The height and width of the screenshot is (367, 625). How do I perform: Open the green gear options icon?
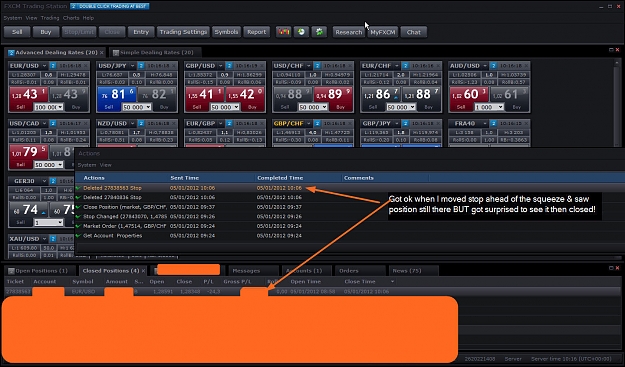319,32
